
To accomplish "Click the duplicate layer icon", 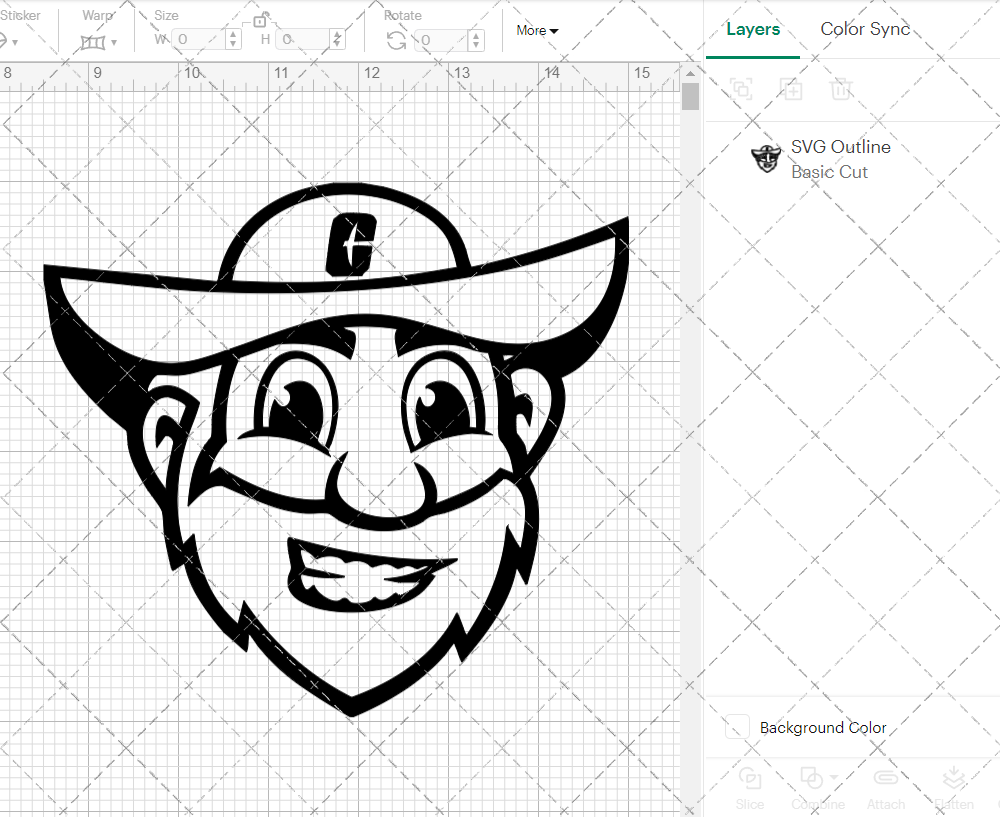I will [x=741, y=89].
